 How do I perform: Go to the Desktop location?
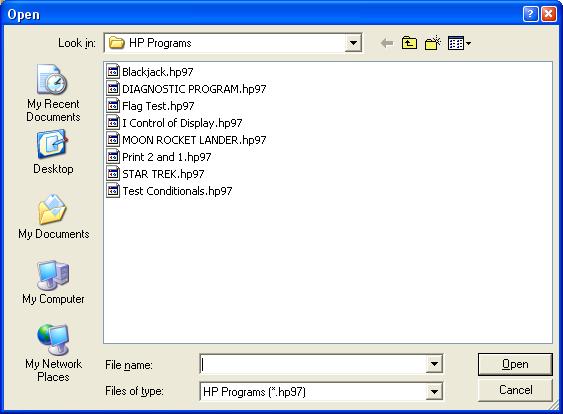point(53,153)
